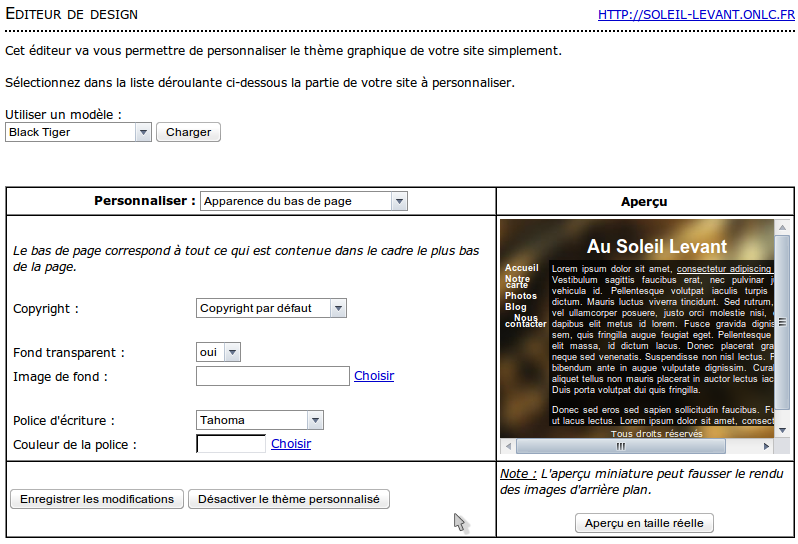
Task: Click Photos in the preview menu
Action: 521,296
